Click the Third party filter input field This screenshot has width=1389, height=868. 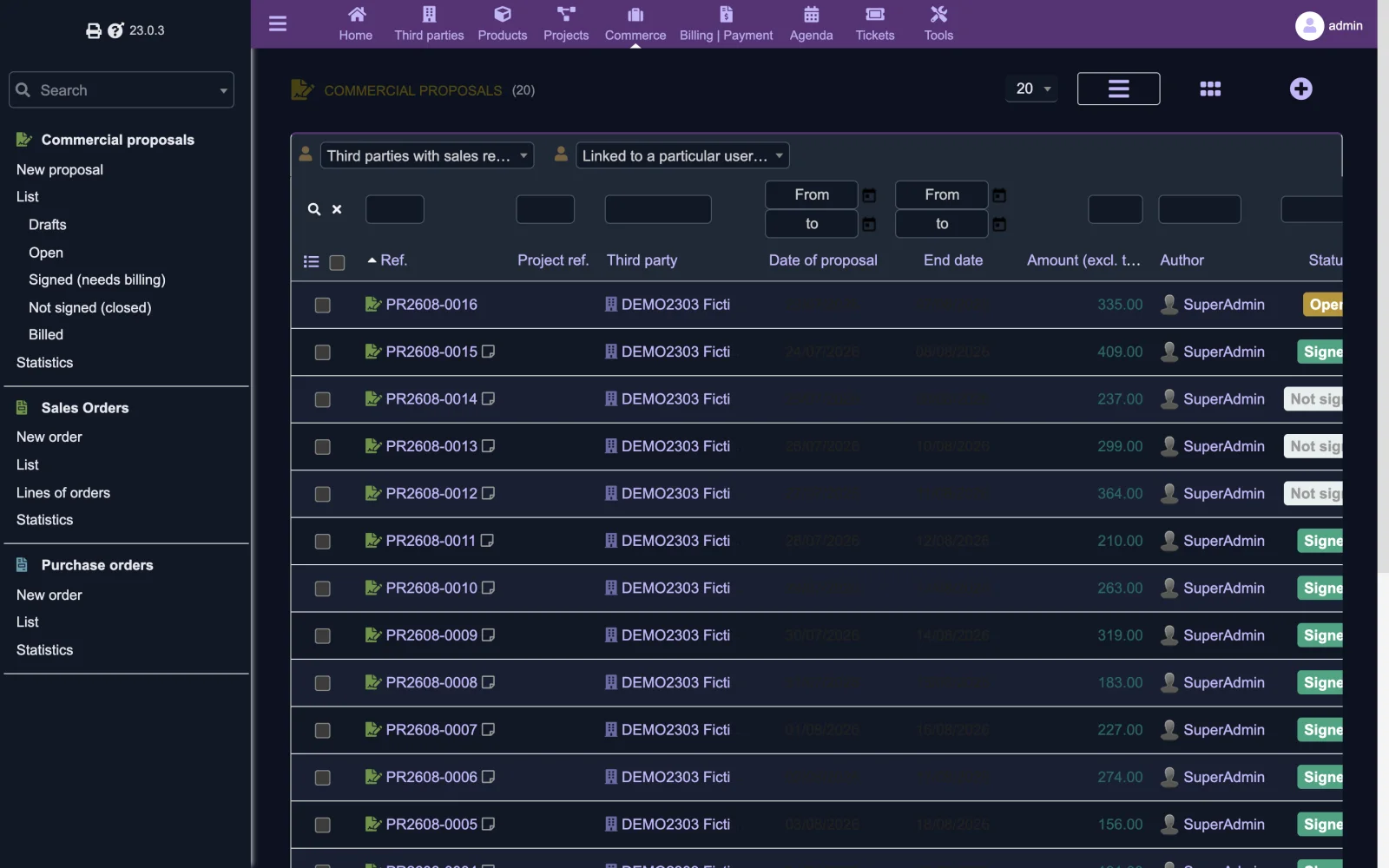pos(658,209)
